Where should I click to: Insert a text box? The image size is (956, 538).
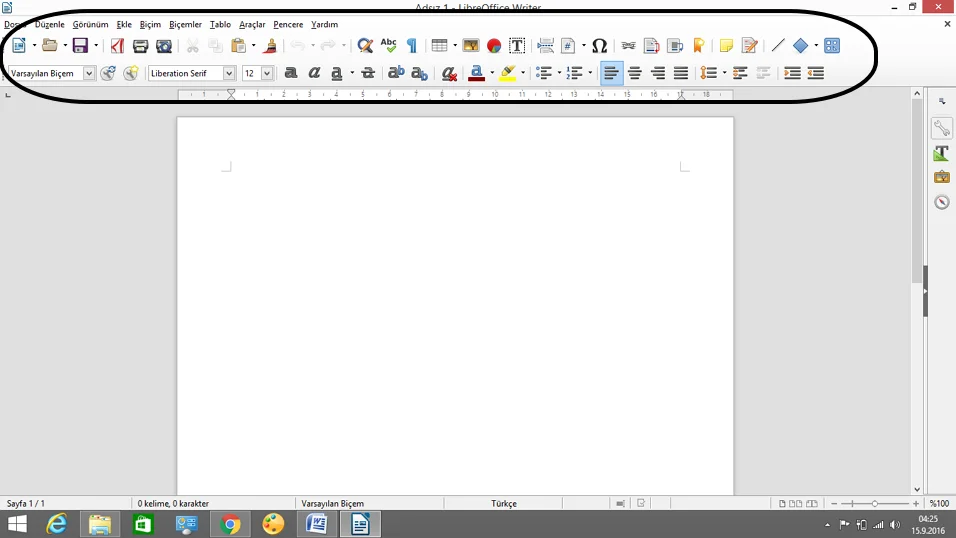(517, 45)
